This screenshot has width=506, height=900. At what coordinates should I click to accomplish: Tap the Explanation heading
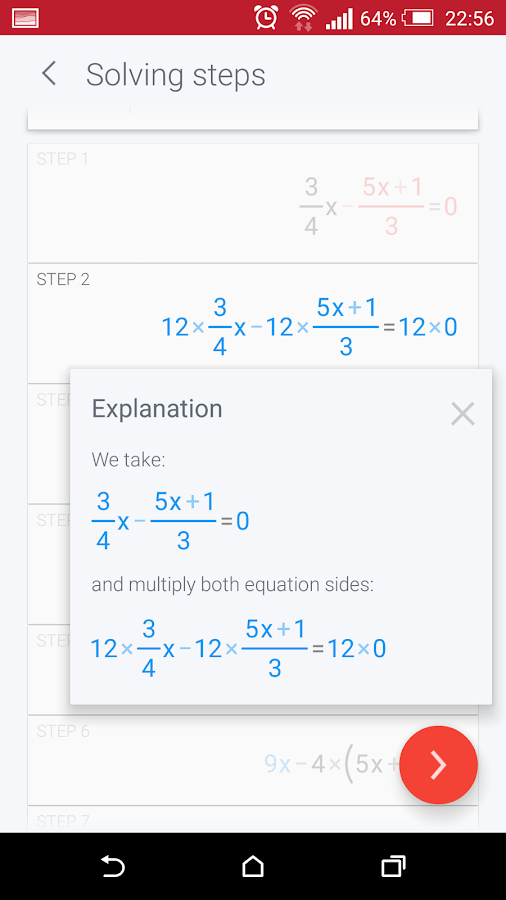(157, 409)
